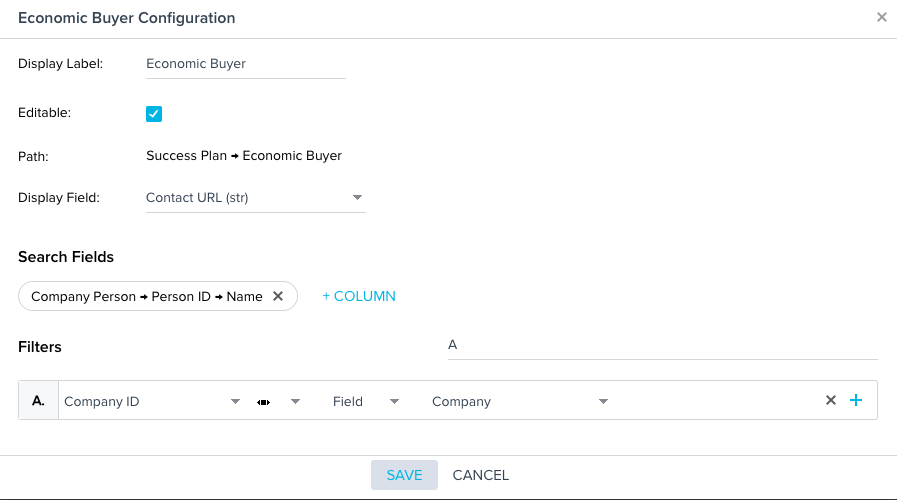Click the filter logic expression field
897x500 pixels.
point(662,346)
